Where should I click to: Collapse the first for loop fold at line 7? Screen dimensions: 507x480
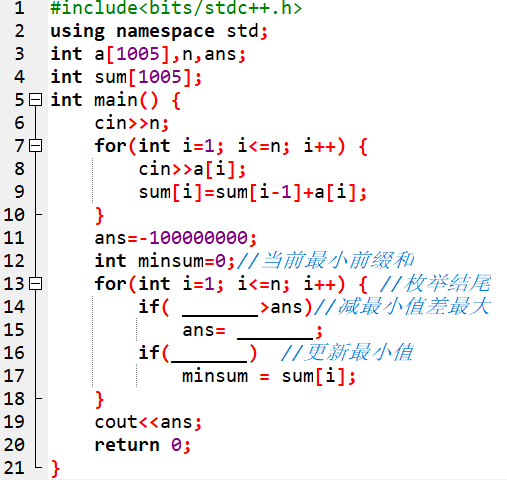click(x=35, y=146)
